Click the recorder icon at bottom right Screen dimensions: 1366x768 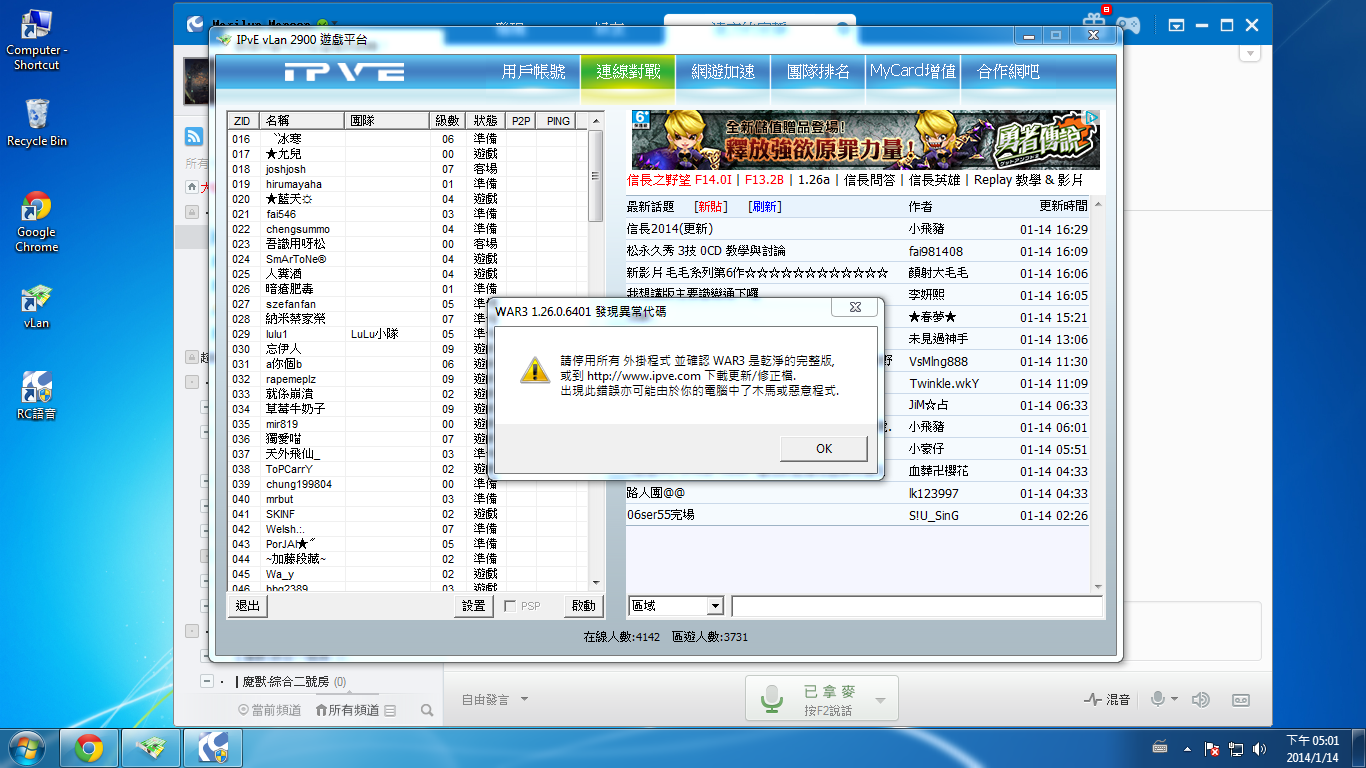click(x=1241, y=700)
